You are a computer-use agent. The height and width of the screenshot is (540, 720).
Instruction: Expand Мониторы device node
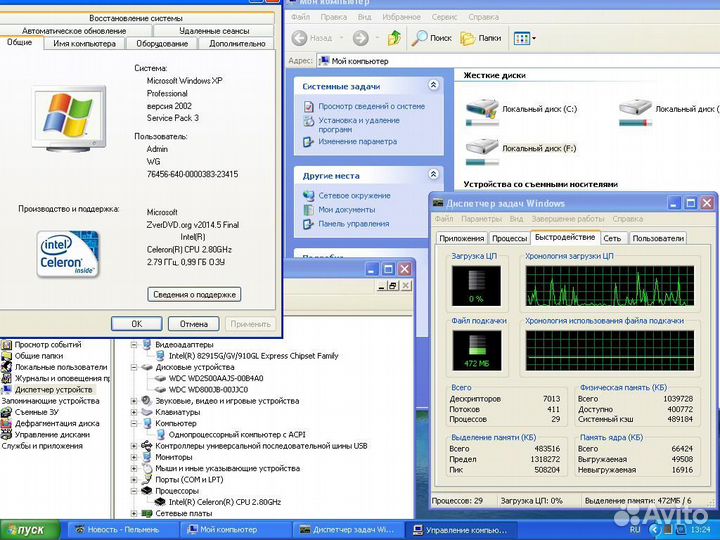(134, 457)
